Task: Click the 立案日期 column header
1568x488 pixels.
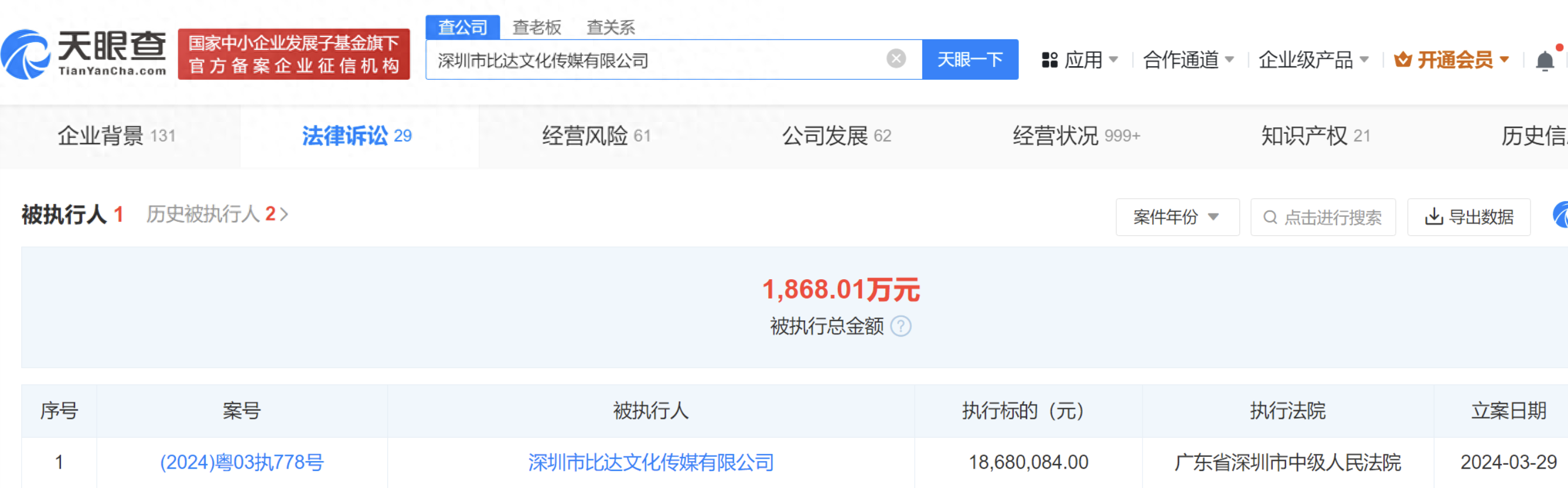Action: 1508,411
